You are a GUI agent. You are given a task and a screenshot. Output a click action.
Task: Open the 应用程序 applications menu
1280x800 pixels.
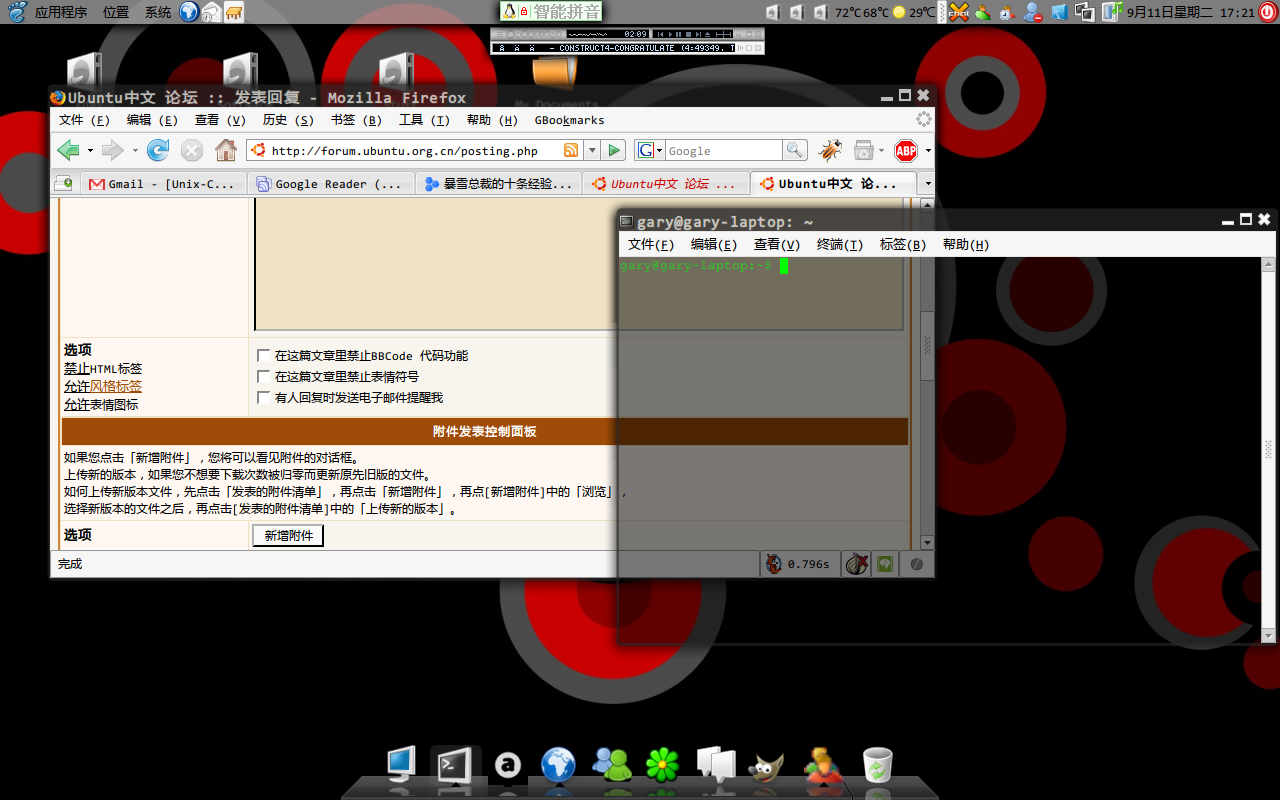(61, 12)
